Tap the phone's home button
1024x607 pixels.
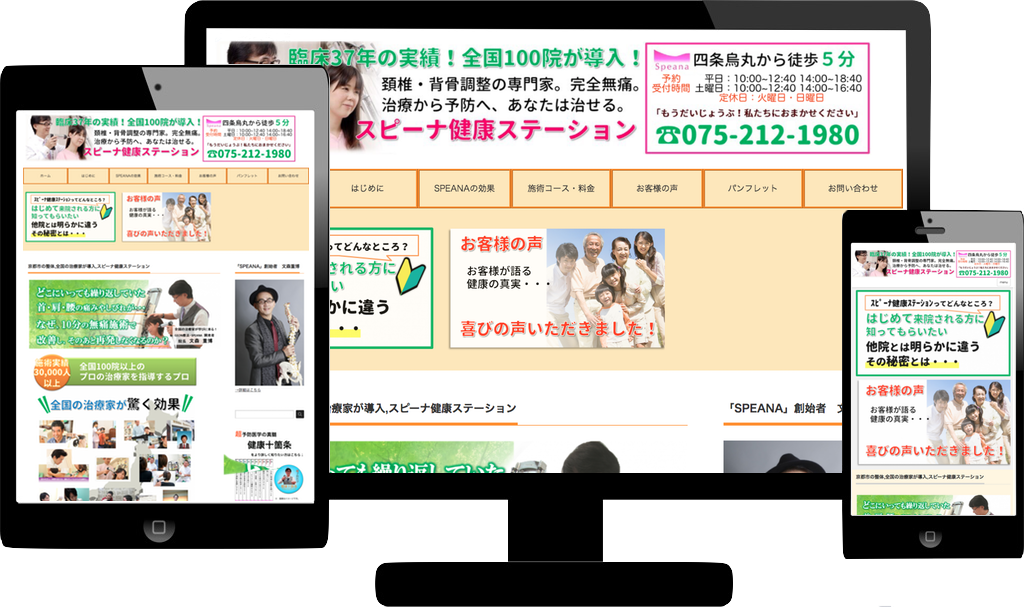point(930,536)
